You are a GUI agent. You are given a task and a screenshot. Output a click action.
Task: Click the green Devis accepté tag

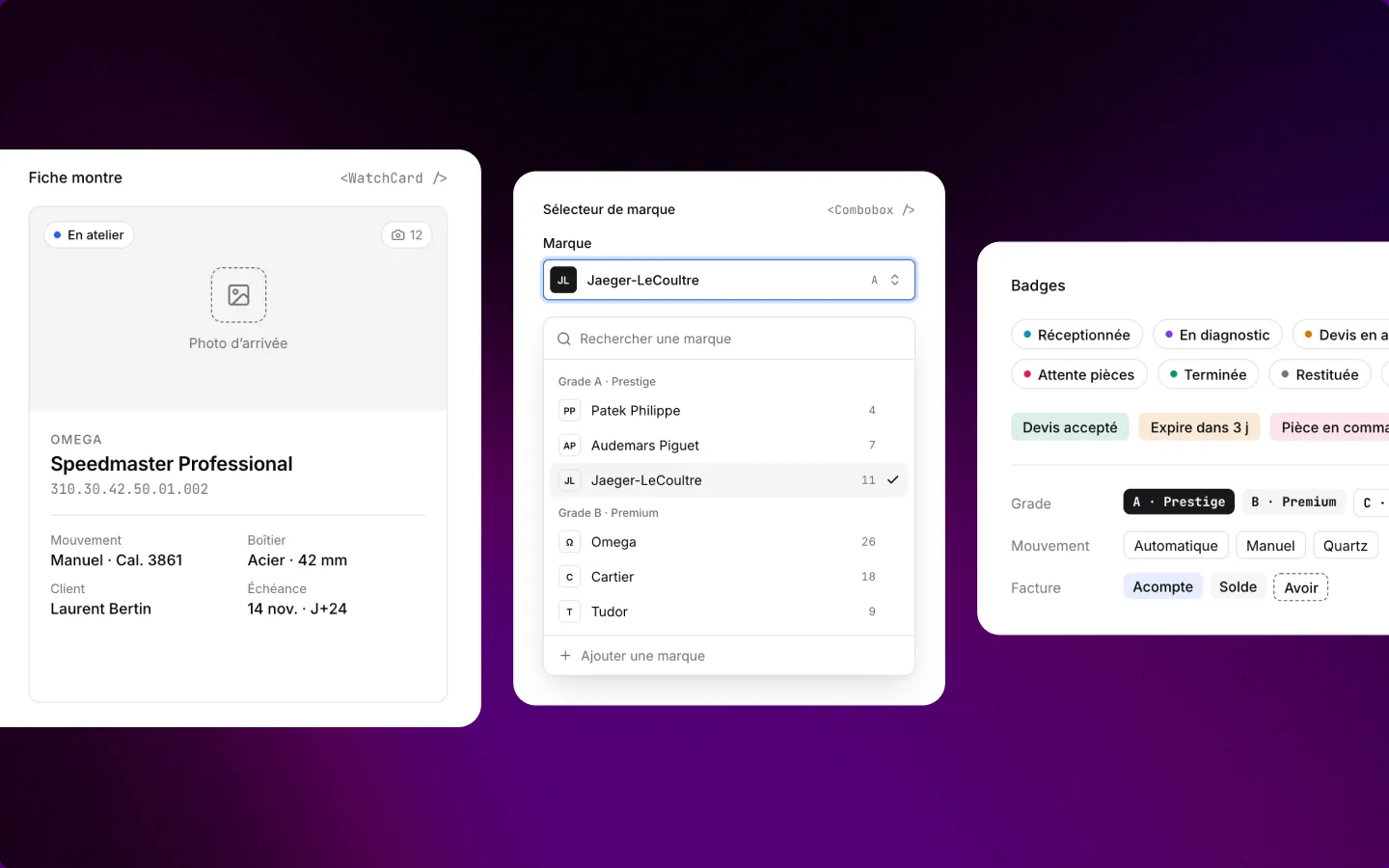point(1070,427)
